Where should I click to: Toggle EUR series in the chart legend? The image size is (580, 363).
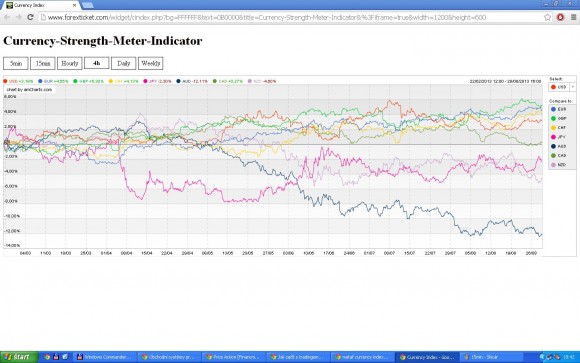click(53, 81)
